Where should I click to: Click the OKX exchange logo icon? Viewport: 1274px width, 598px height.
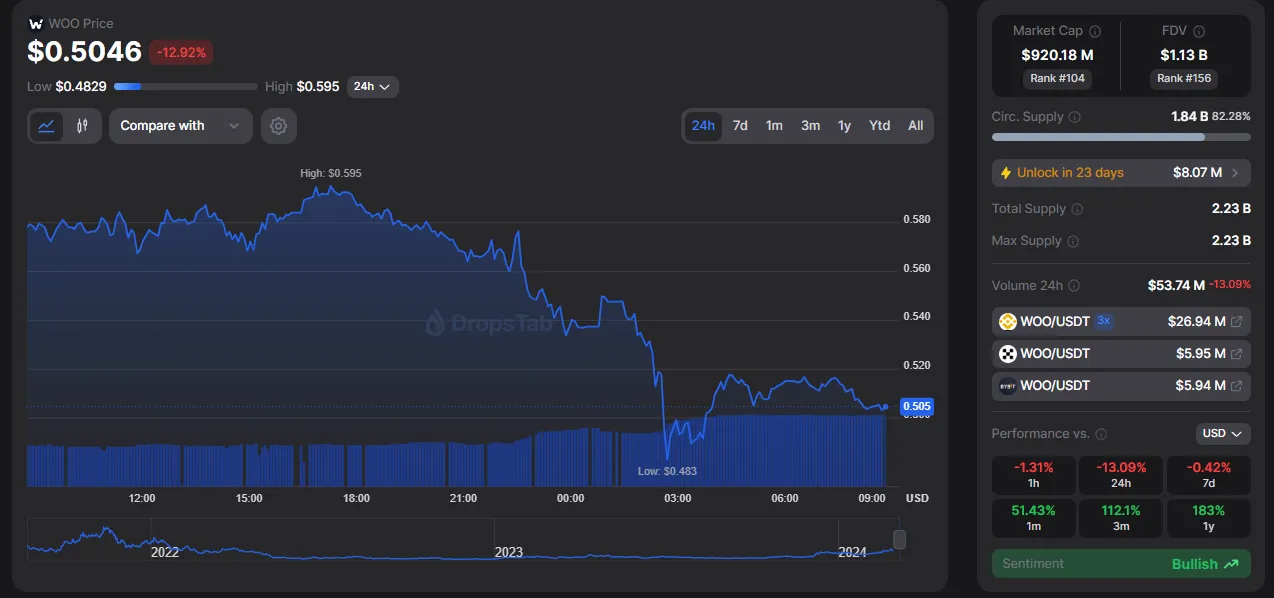tap(1008, 354)
